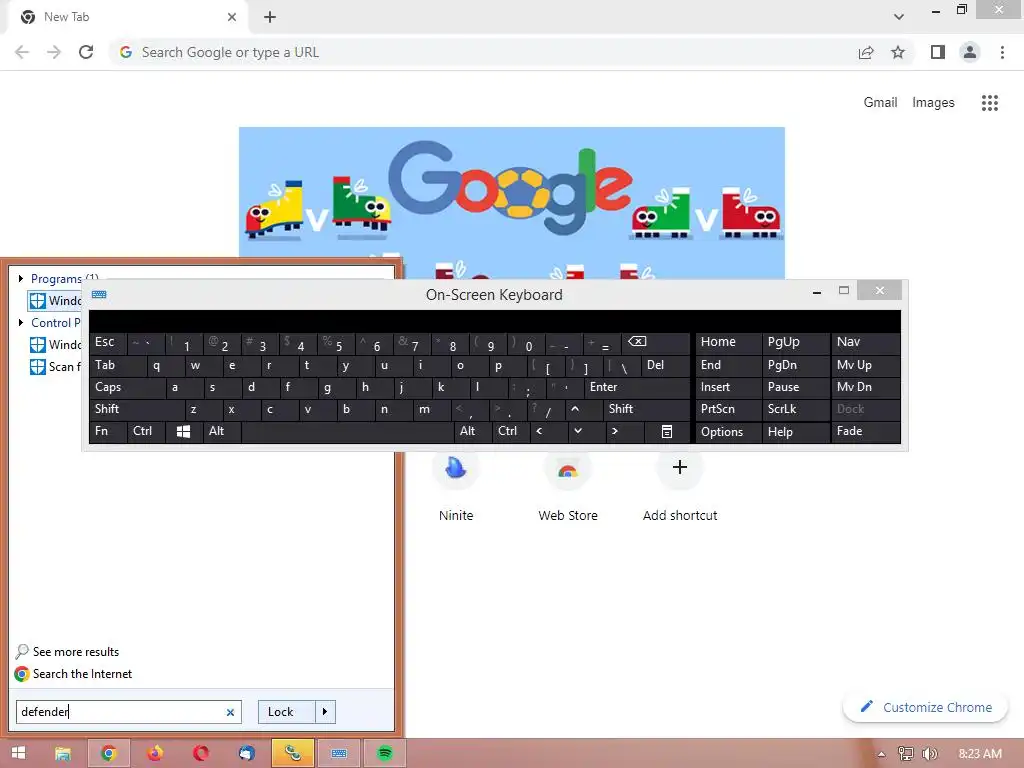Go forward in Chrome

tap(54, 52)
